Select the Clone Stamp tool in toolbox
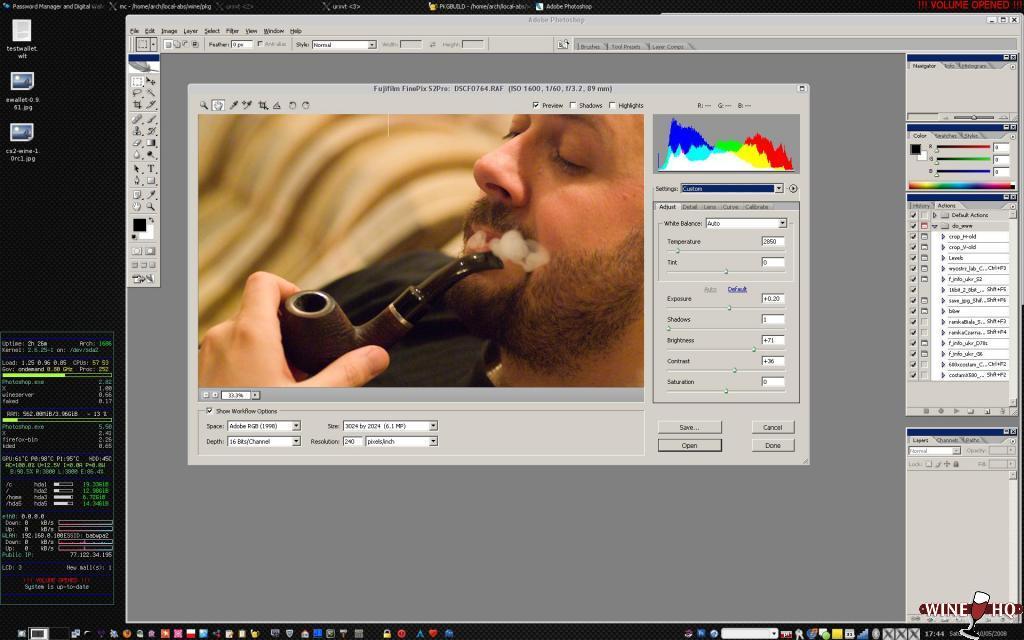This screenshot has height=640, width=1024. coord(137,131)
